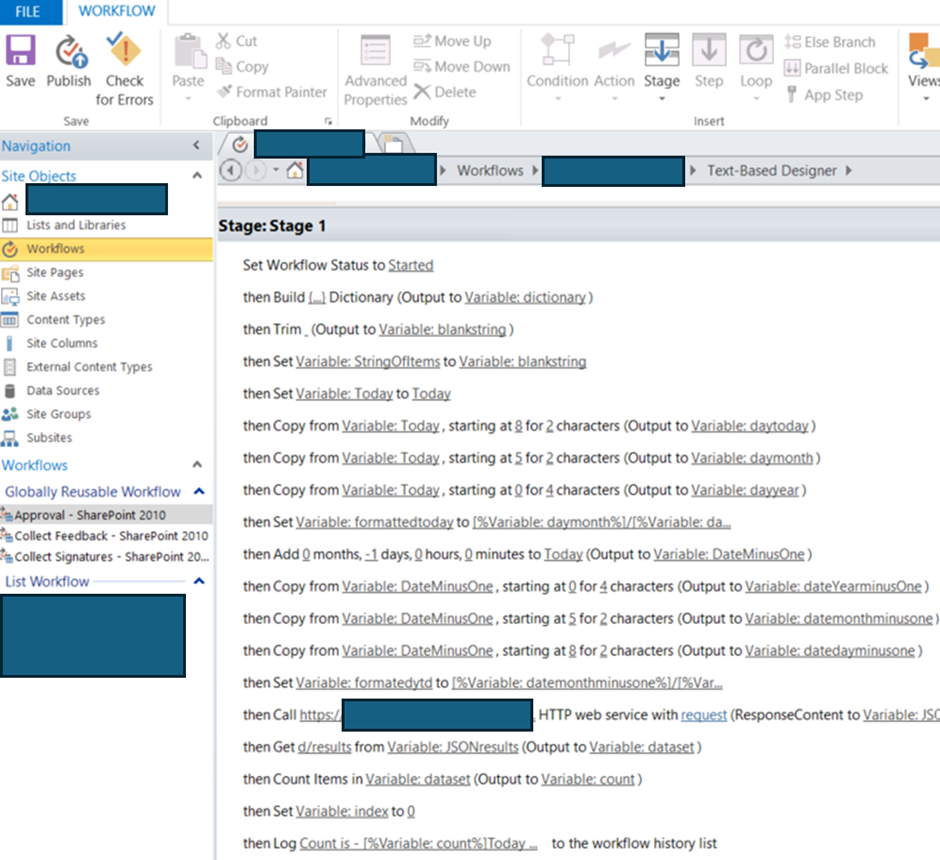The image size is (940, 860).
Task: Cut the selected workflow action
Action: [x=240, y=41]
